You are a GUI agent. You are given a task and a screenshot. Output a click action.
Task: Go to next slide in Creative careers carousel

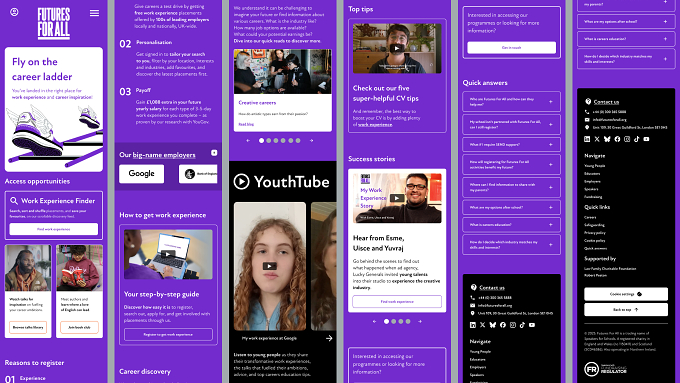(x=311, y=141)
